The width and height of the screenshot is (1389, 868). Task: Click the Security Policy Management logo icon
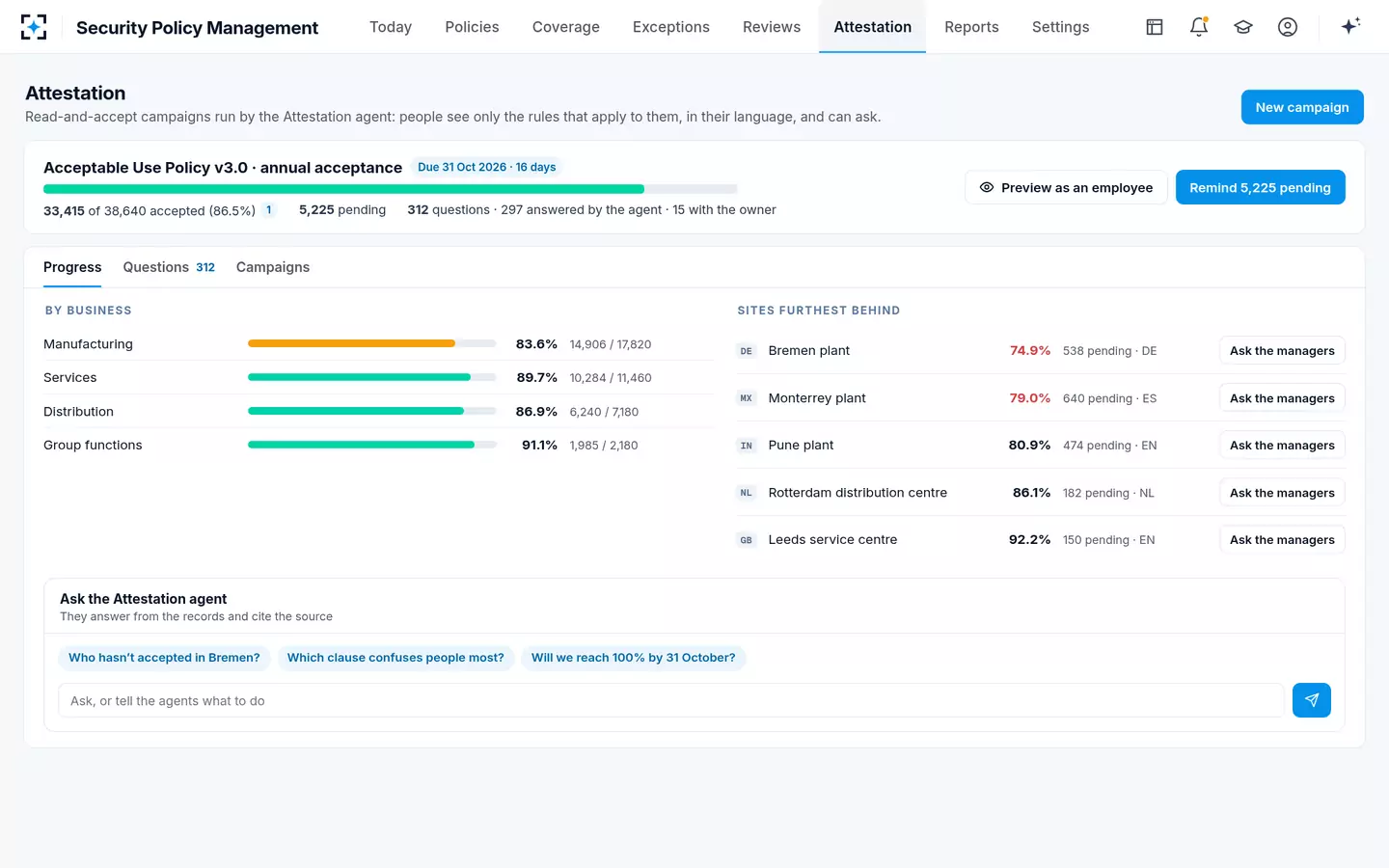(x=34, y=27)
